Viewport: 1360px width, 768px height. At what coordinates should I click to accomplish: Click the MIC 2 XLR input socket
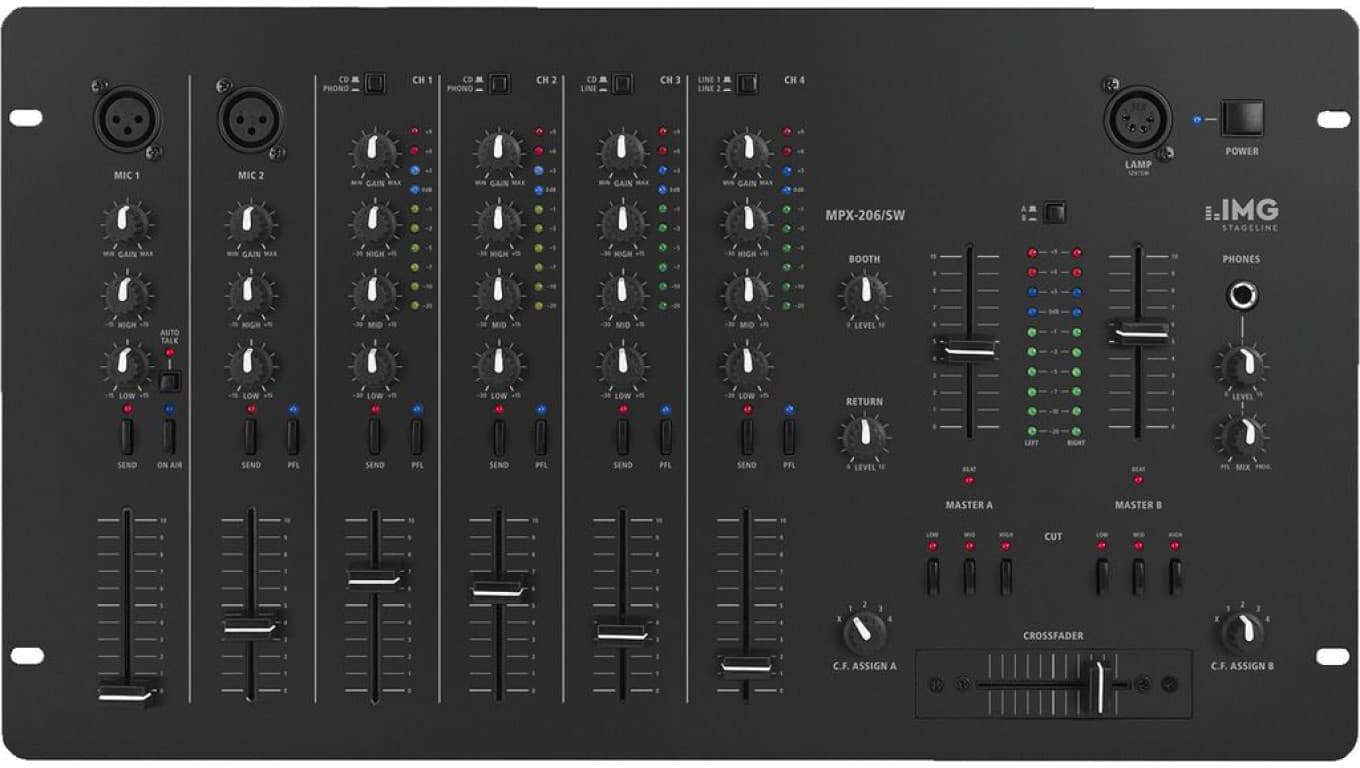click(251, 119)
